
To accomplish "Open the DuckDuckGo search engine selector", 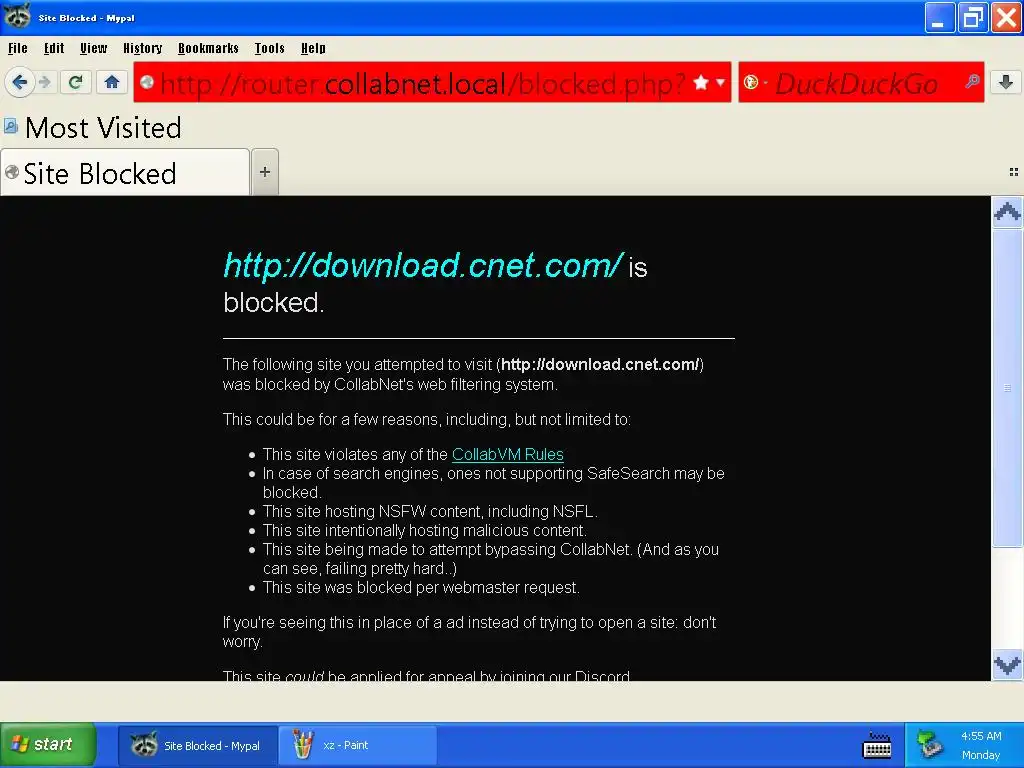I will click(755, 83).
